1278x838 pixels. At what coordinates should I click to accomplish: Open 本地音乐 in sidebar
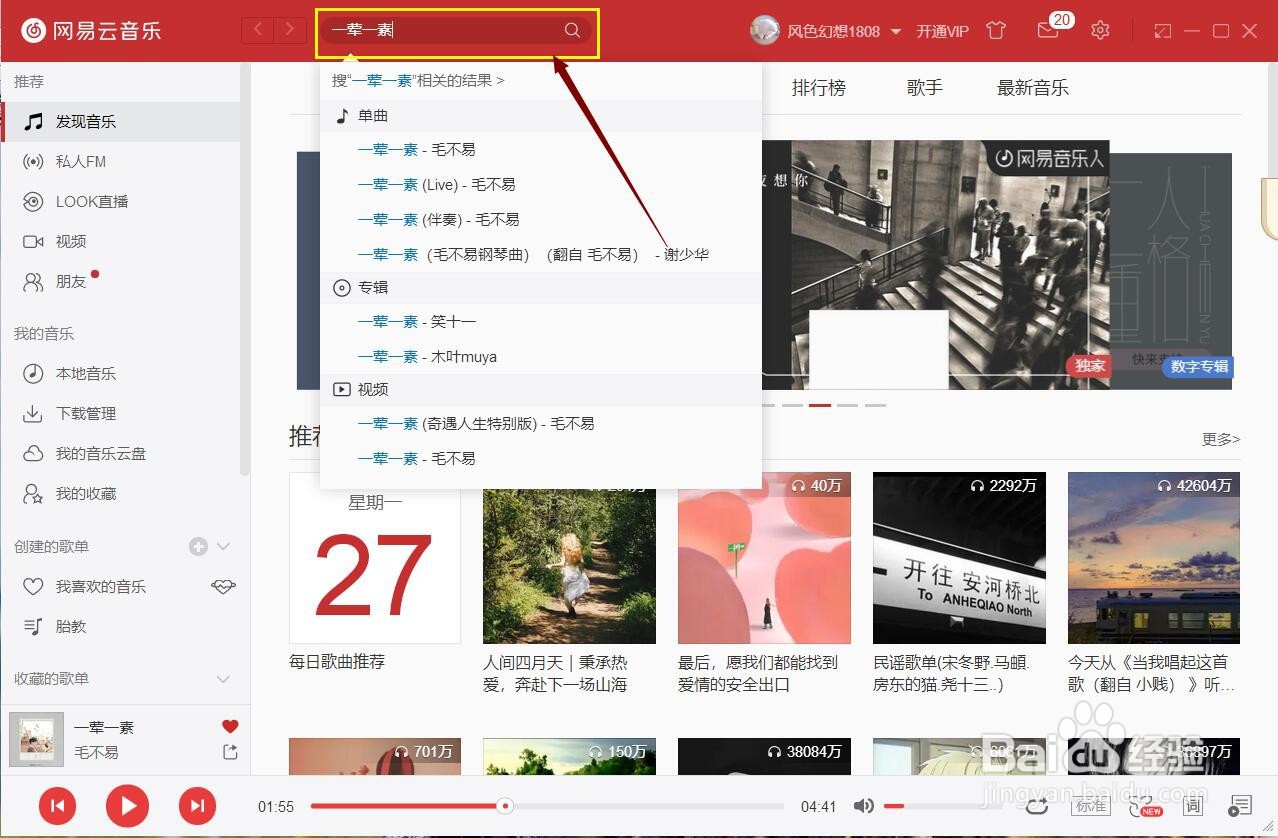coord(120,373)
